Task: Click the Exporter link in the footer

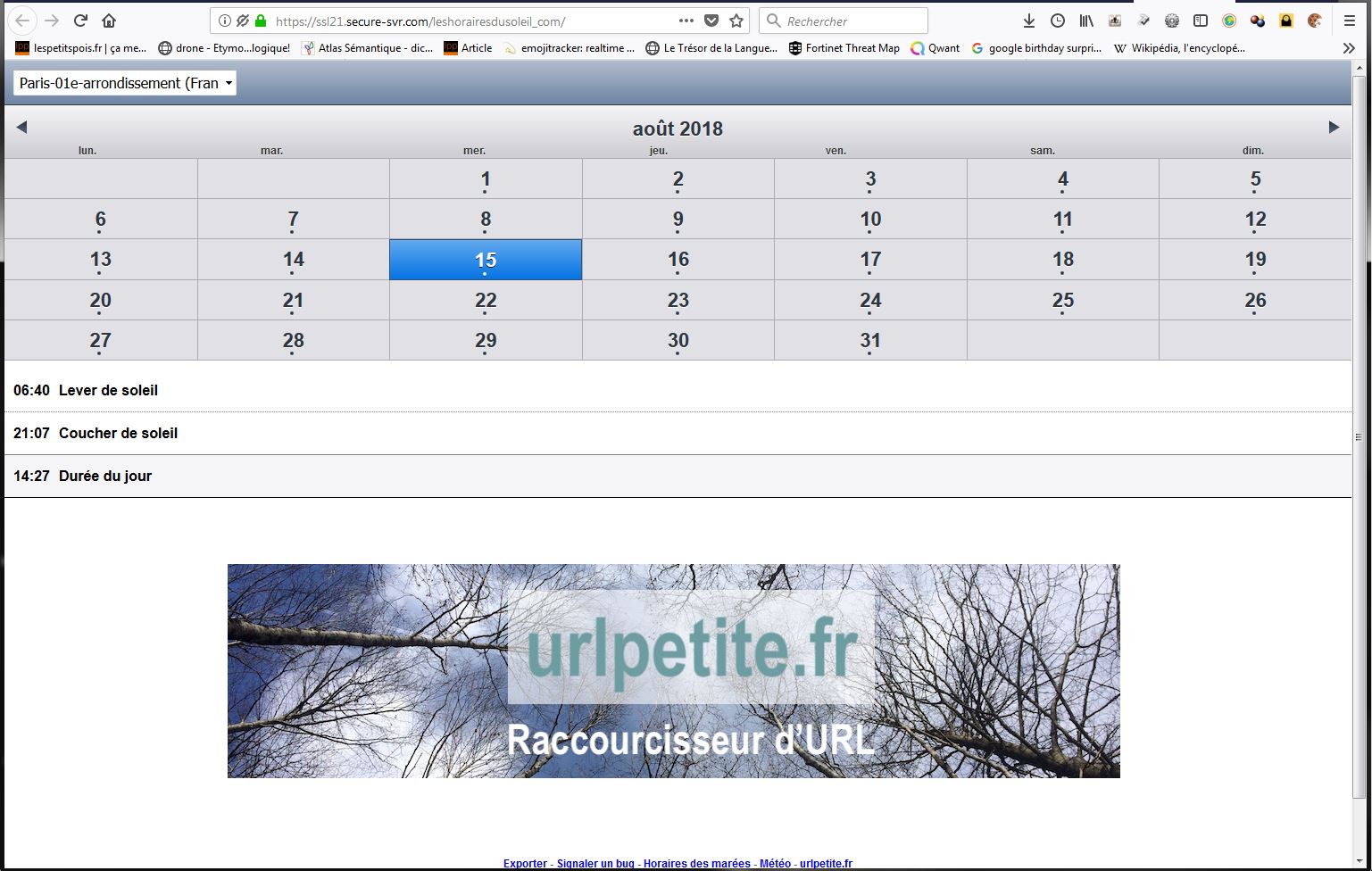Action: tap(525, 863)
